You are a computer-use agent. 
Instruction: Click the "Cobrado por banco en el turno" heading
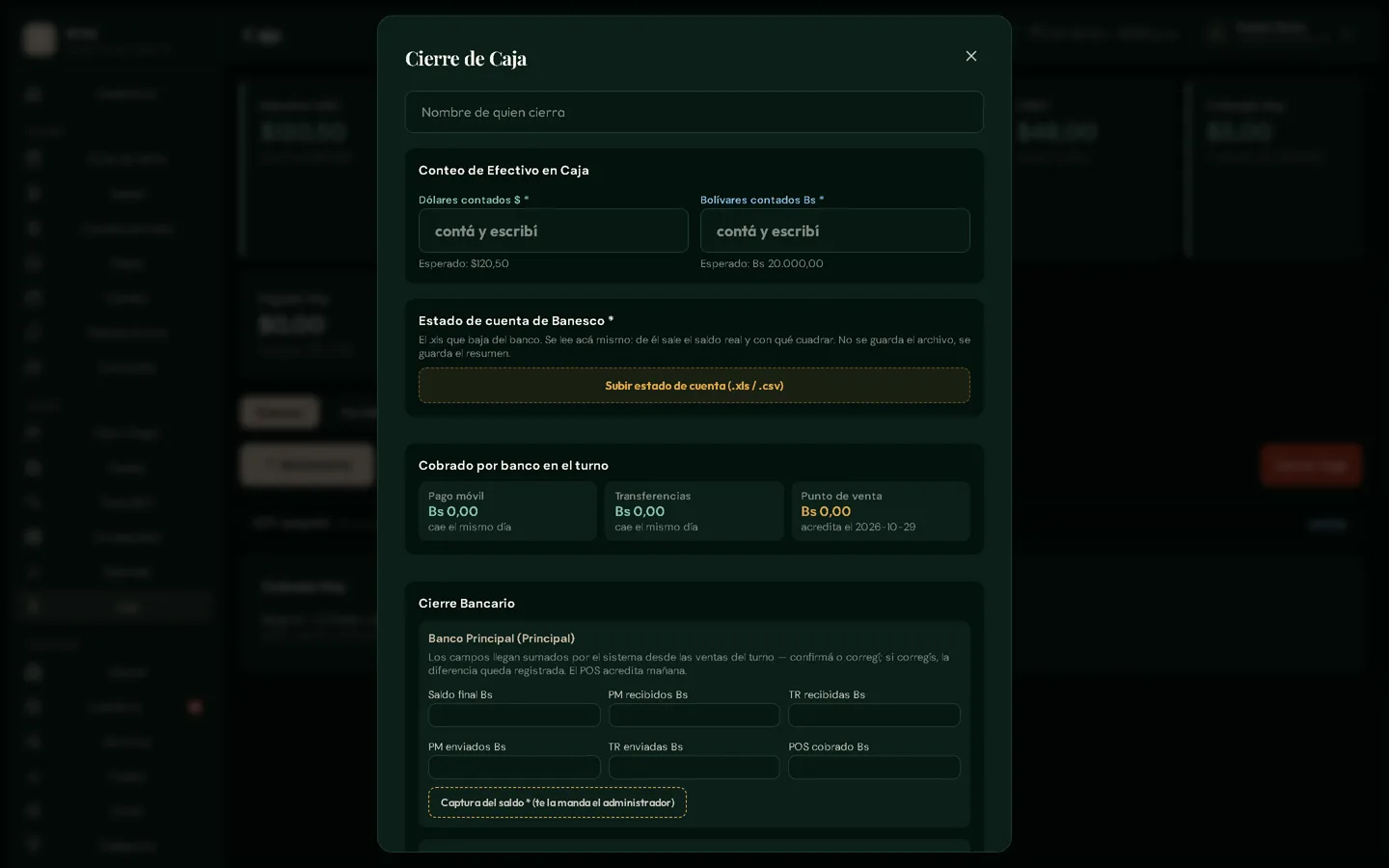[513, 465]
